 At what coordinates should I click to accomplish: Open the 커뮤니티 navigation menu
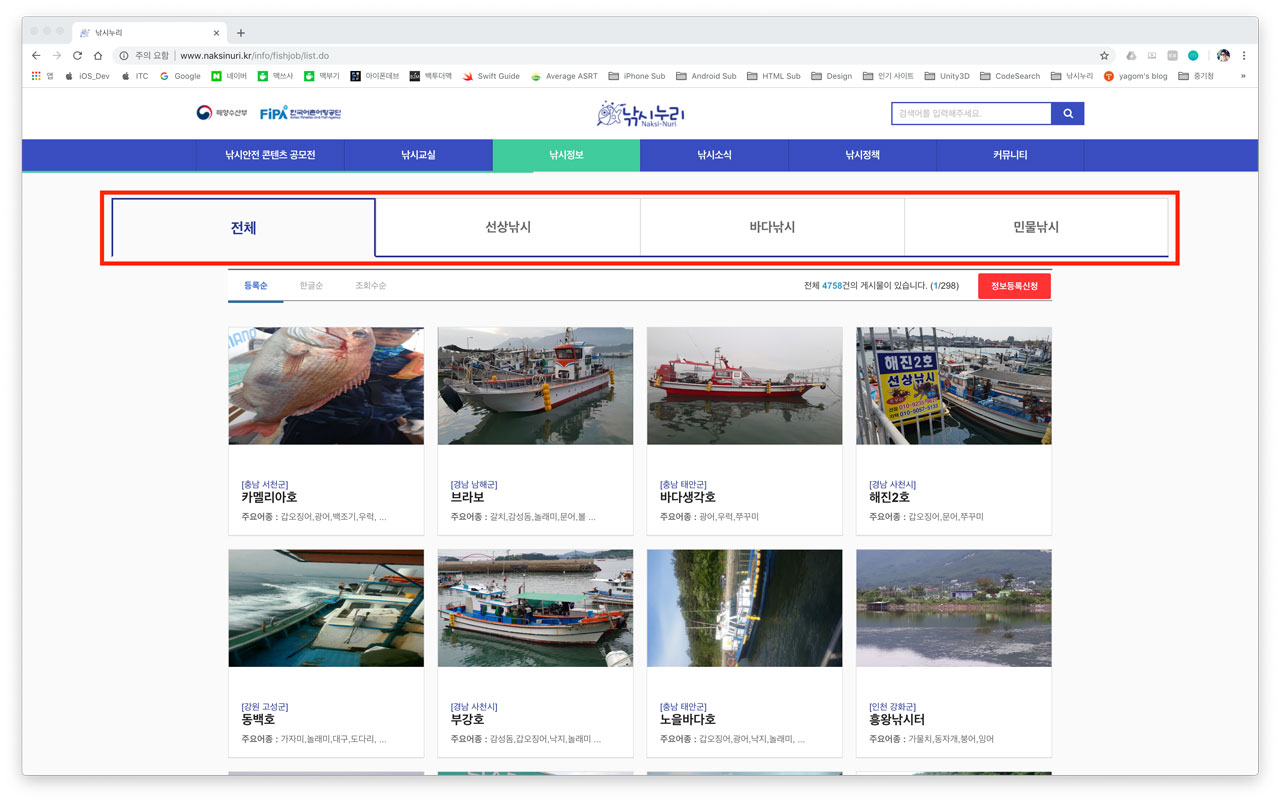coord(1010,155)
